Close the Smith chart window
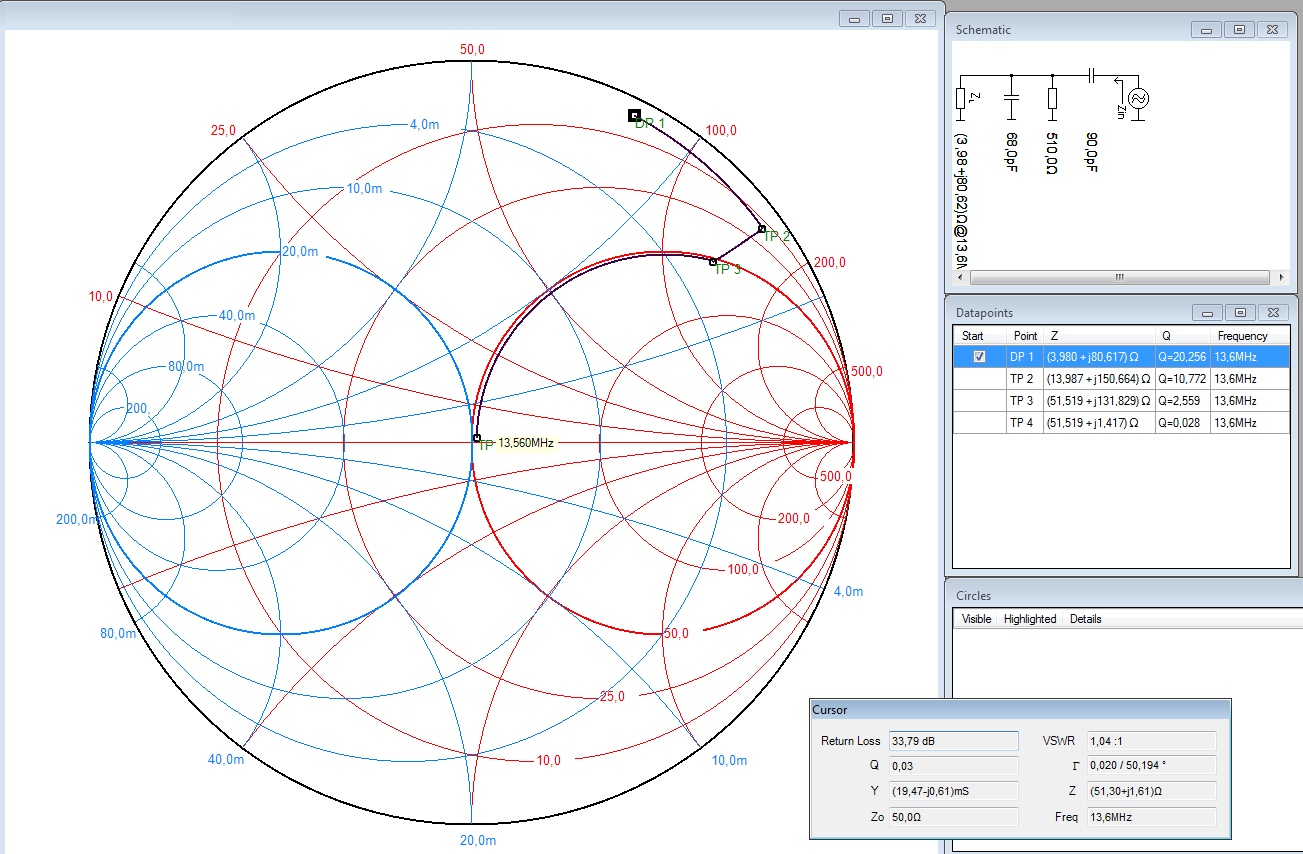This screenshot has height=854, width=1303. [x=919, y=18]
